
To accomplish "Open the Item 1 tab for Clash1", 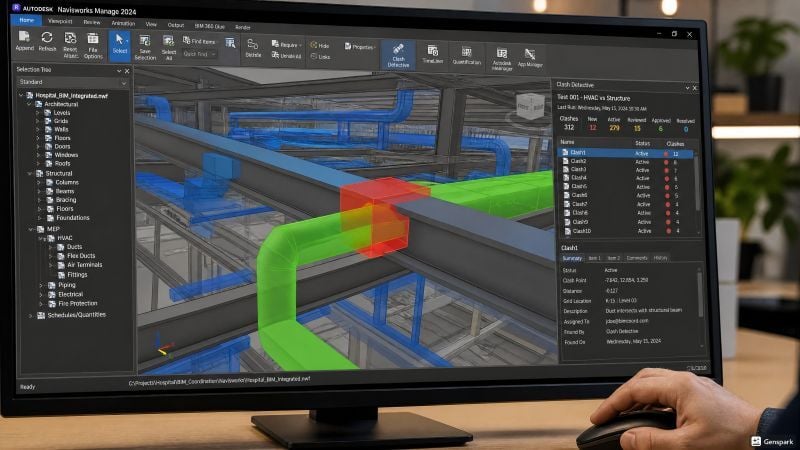I will tap(594, 258).
